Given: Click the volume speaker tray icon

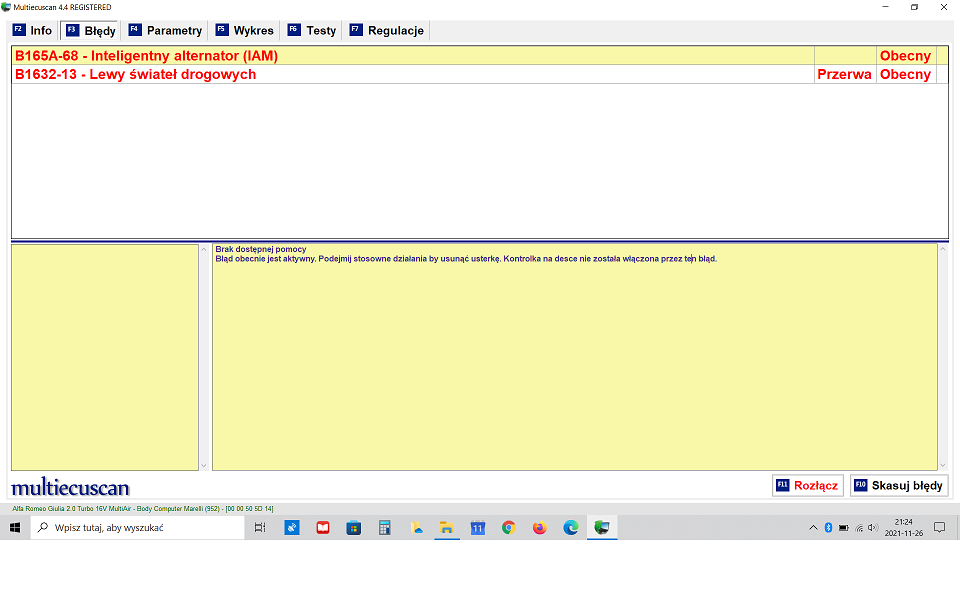Looking at the screenshot, I should [873, 528].
